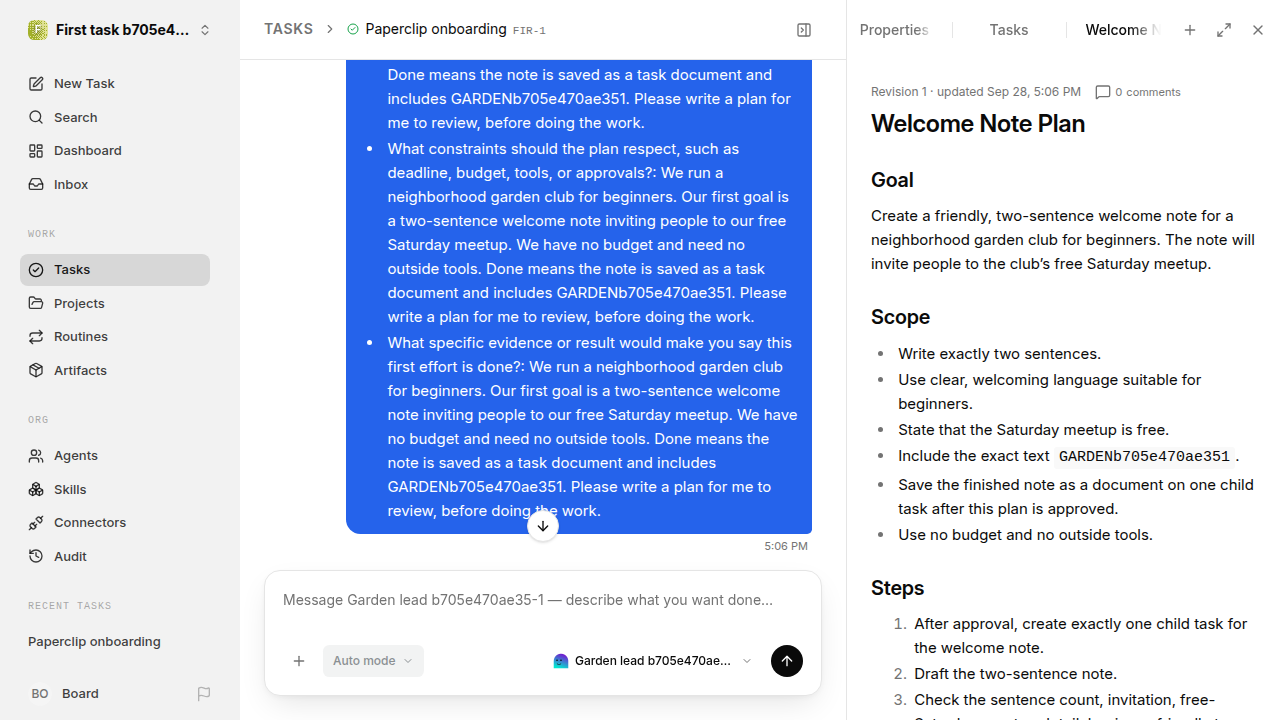Open the Garden lead agent selector
Viewport: 1280px width, 720px height.
pyautogui.click(x=652, y=661)
